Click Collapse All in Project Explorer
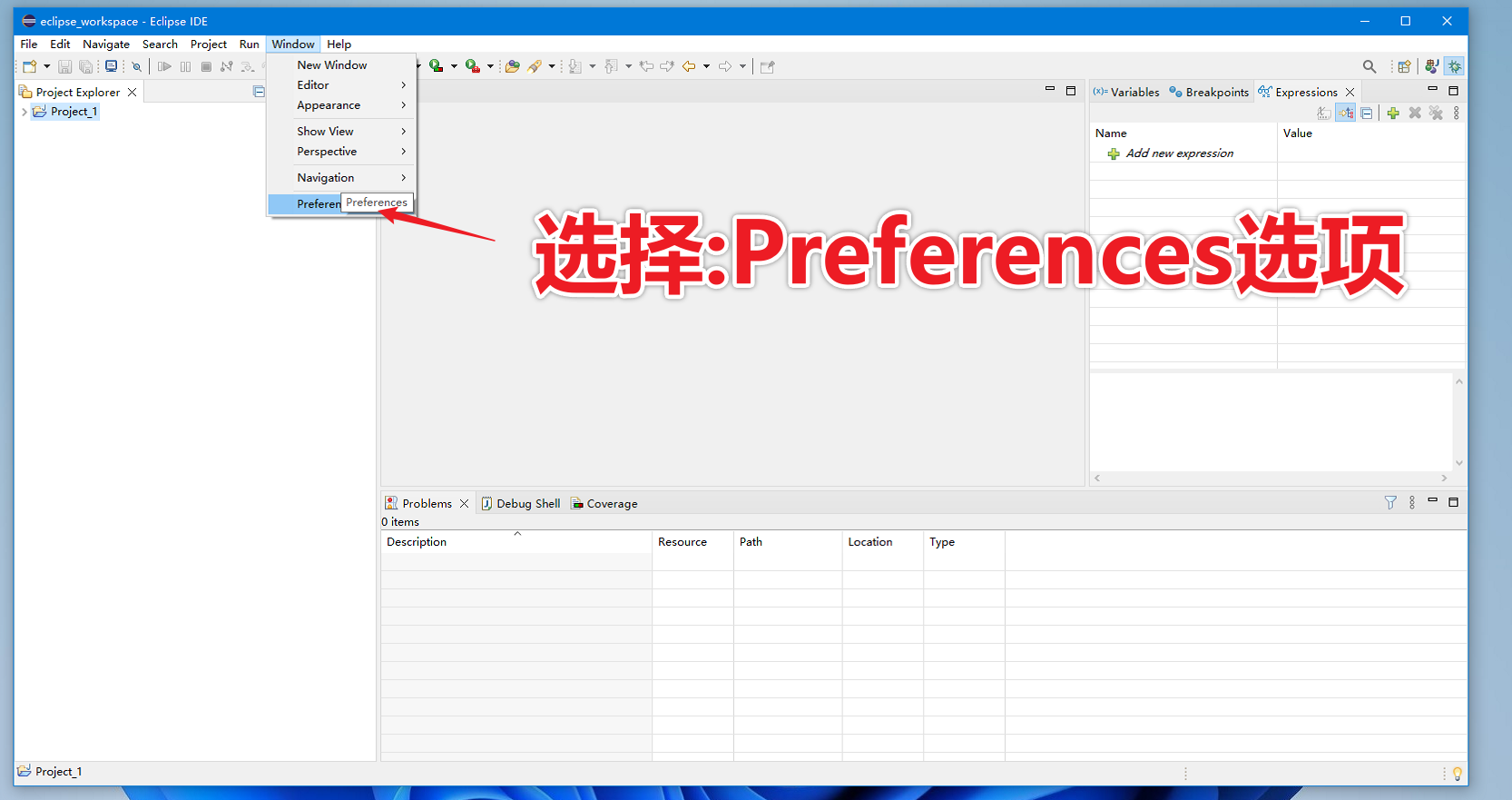Screen dimensions: 1512x800 [259, 92]
